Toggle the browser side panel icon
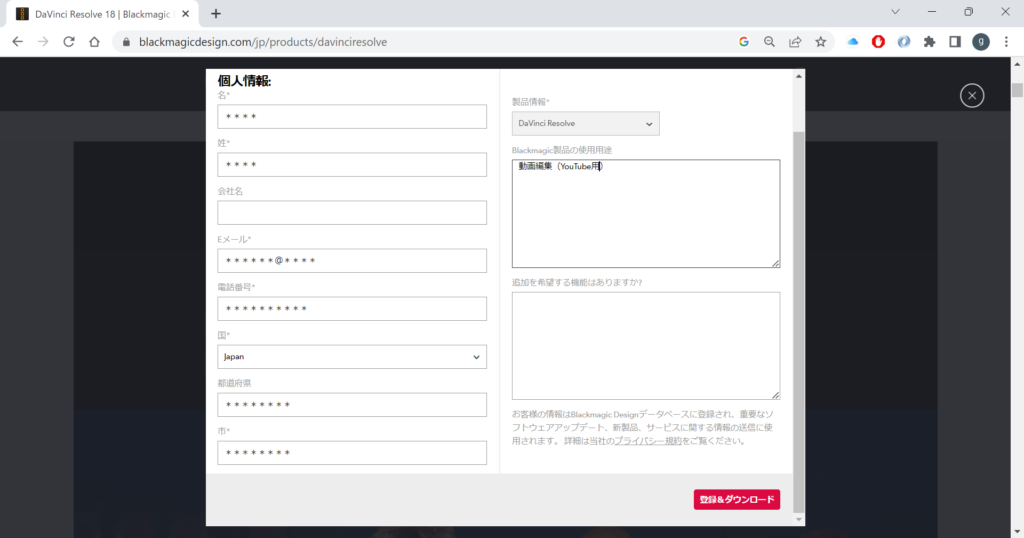Screen dimensions: 1024x538 (x=955, y=42)
